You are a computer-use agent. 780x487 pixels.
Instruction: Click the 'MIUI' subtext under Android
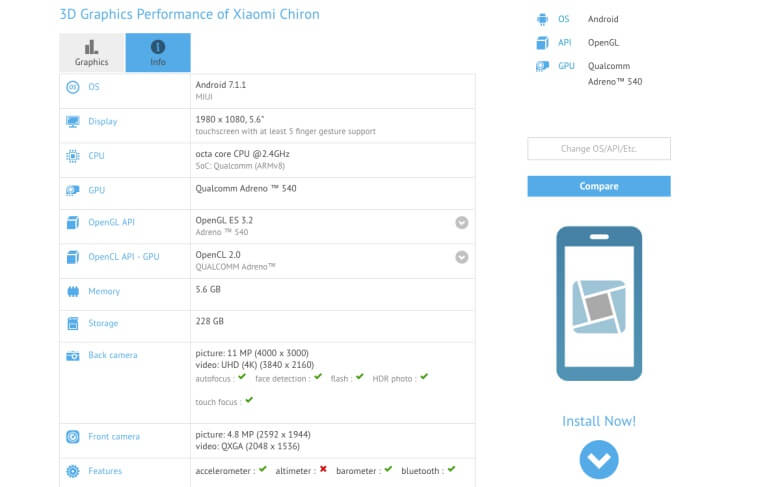(204, 97)
